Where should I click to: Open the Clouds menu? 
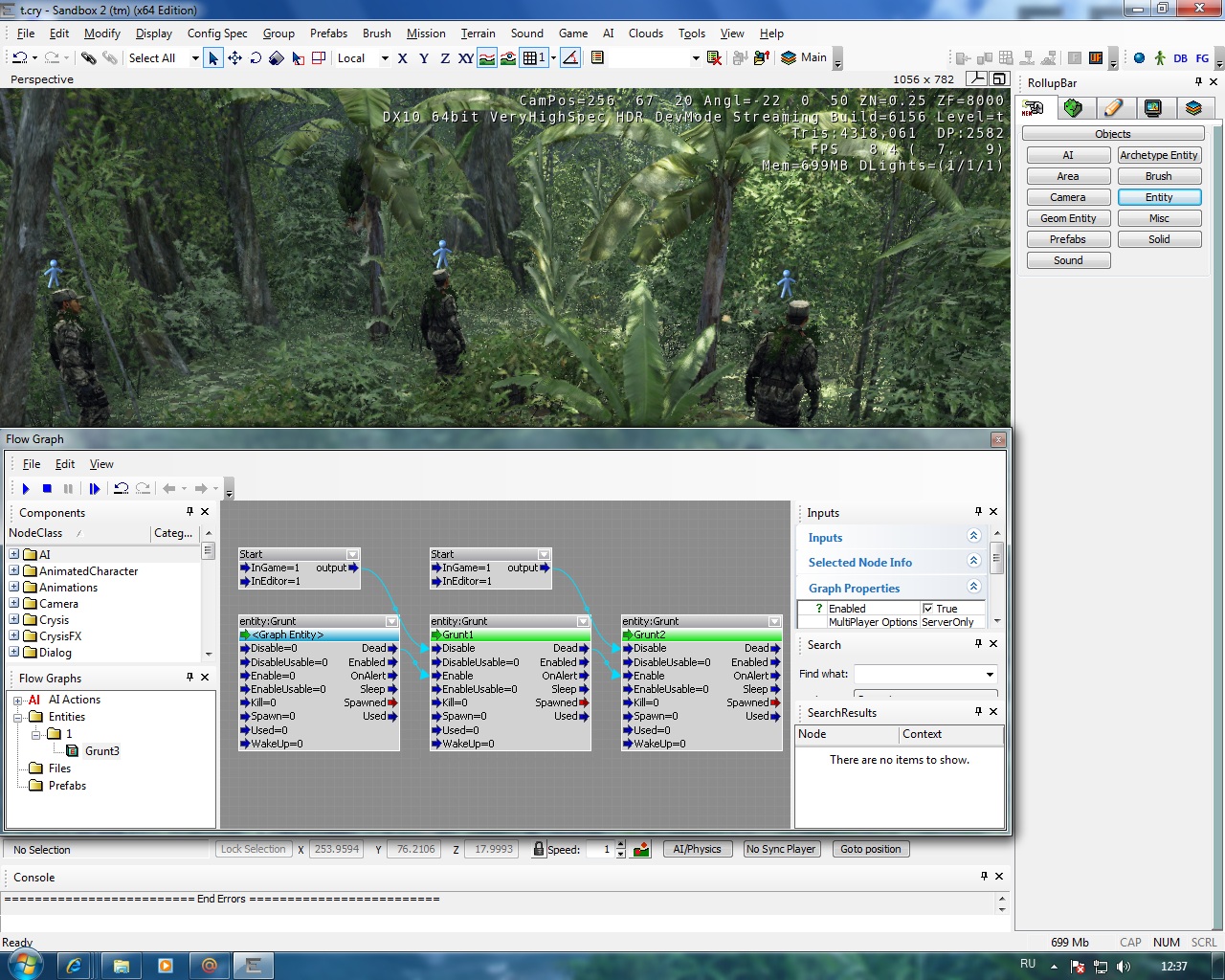[646, 33]
